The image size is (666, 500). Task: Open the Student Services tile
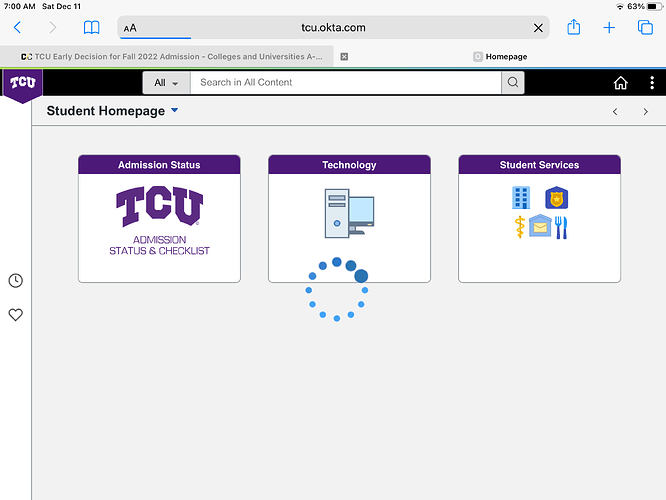(x=539, y=219)
